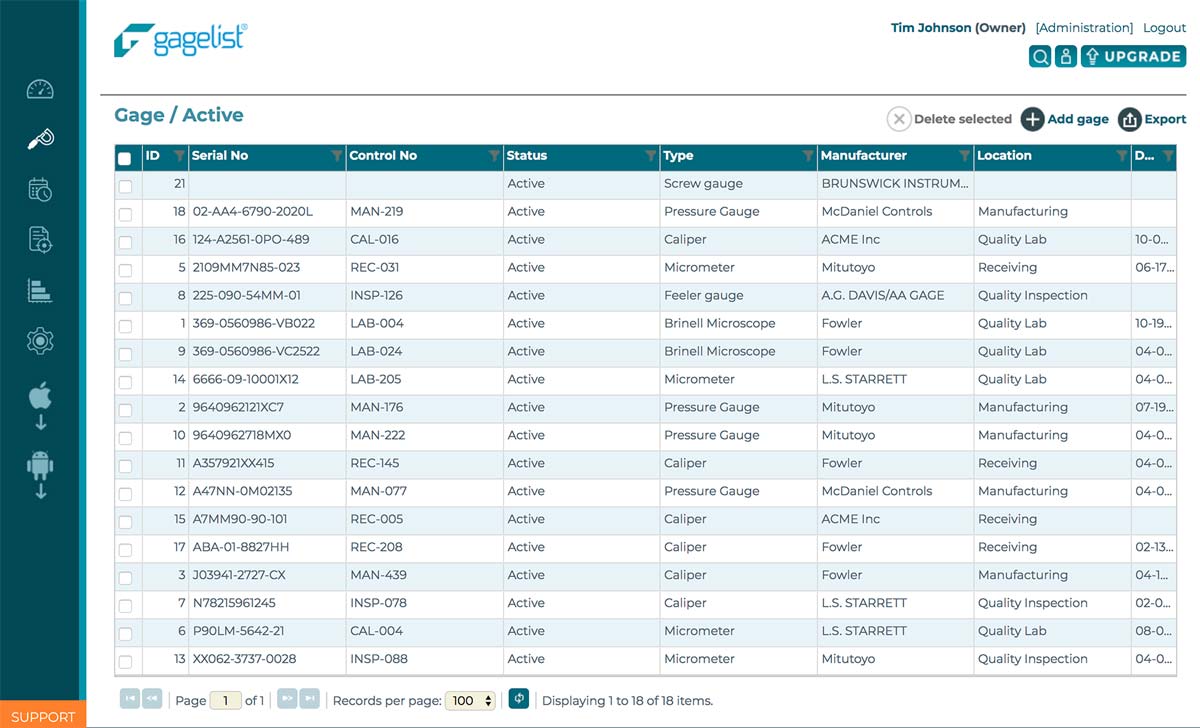The height and width of the screenshot is (728, 1200).
Task: Tick the checkbox for LAB-205 row
Action: pyautogui.click(x=125, y=382)
